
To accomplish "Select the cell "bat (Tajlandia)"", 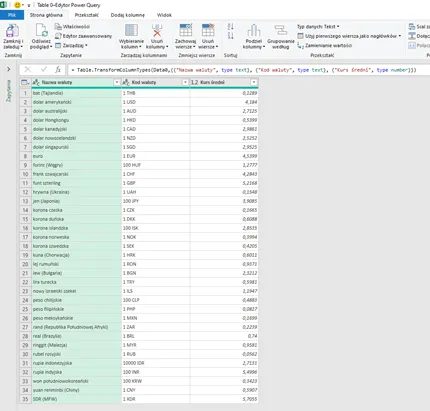I will 76,93.
